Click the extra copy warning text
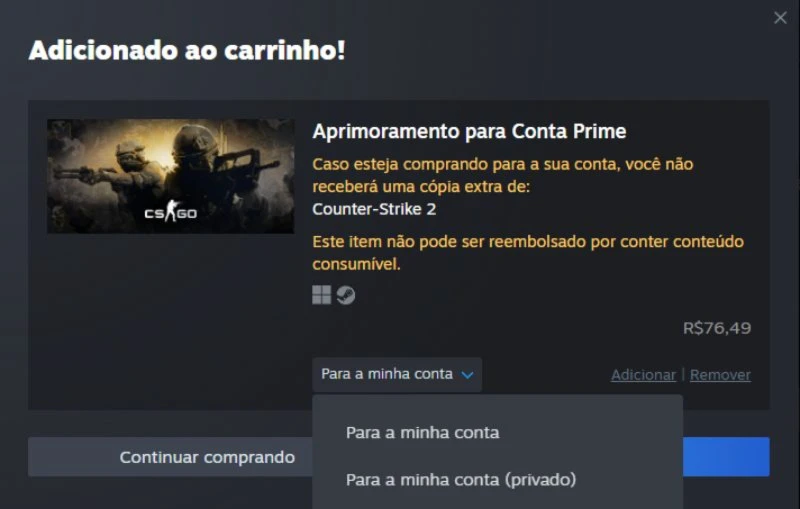Viewport: 800px width, 509px height. coord(503,175)
